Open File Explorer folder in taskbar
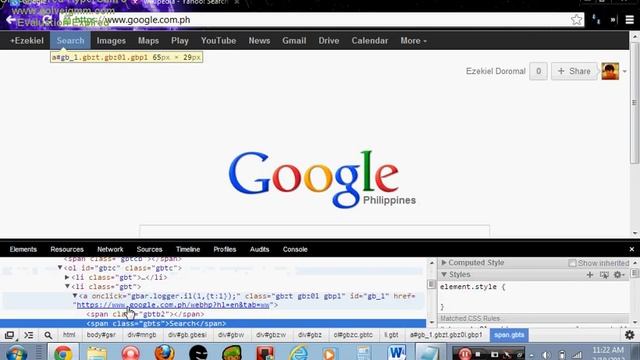Image resolution: width=640 pixels, height=360 pixels. pyautogui.click(x=97, y=353)
